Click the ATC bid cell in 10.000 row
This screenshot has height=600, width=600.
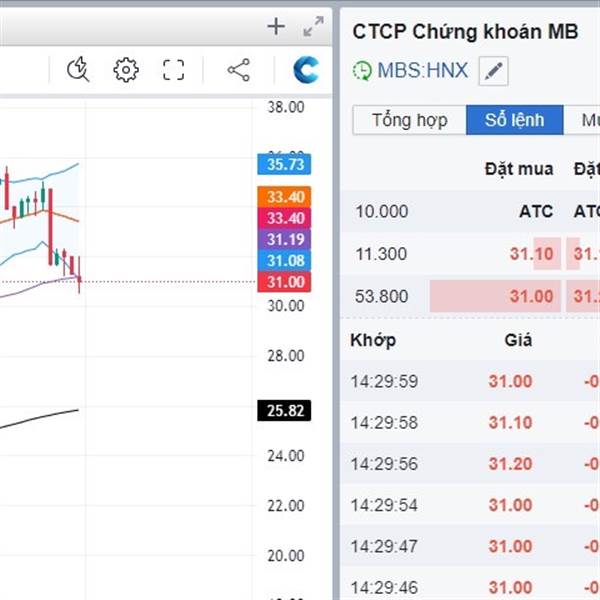(x=536, y=211)
